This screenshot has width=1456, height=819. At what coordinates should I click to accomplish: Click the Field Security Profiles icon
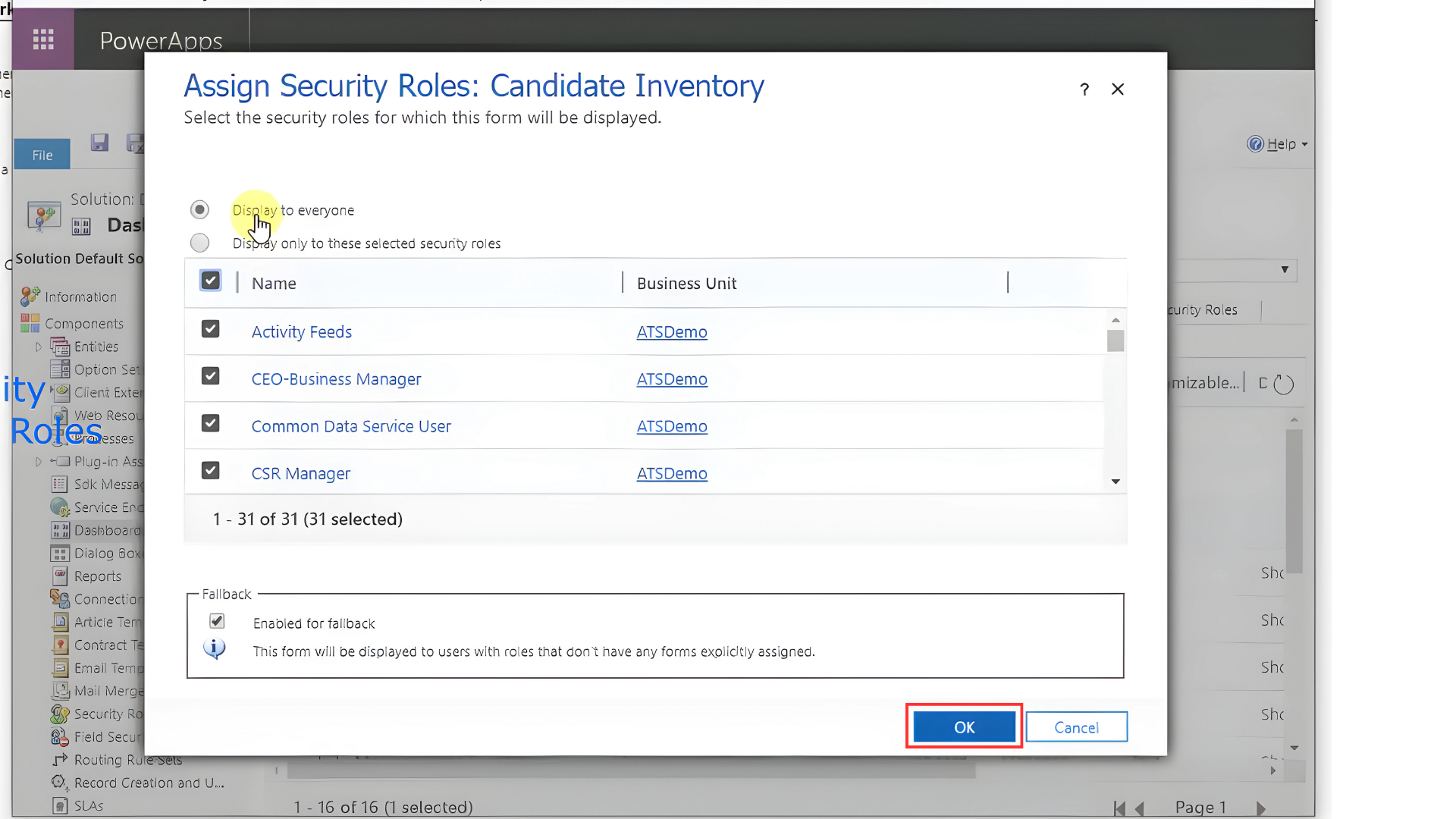point(60,736)
